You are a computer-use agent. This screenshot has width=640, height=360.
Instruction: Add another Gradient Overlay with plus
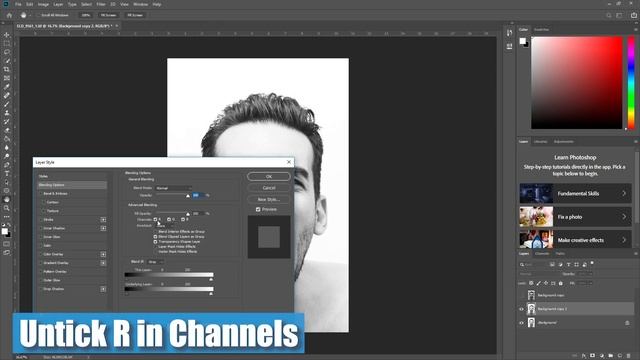point(103,263)
